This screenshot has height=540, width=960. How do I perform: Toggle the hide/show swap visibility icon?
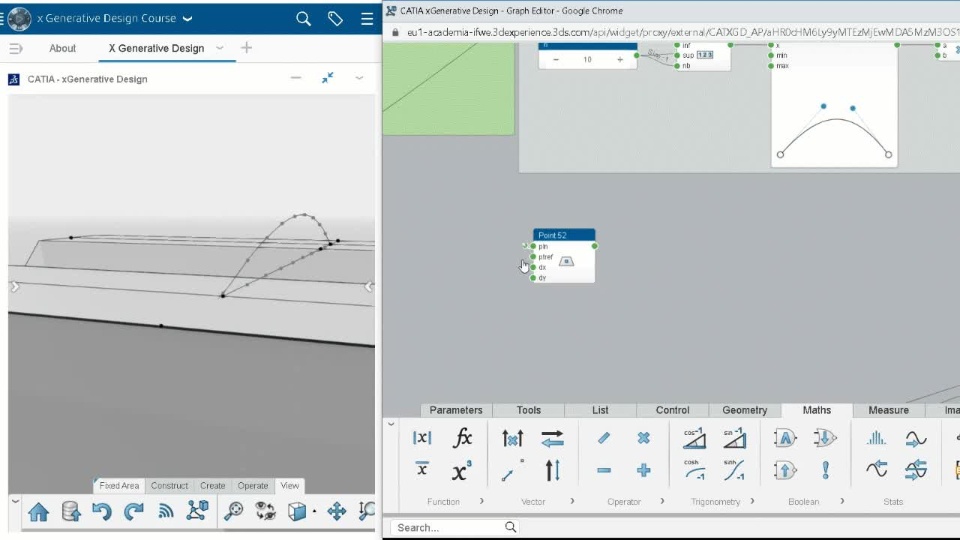pyautogui.click(x=266, y=511)
